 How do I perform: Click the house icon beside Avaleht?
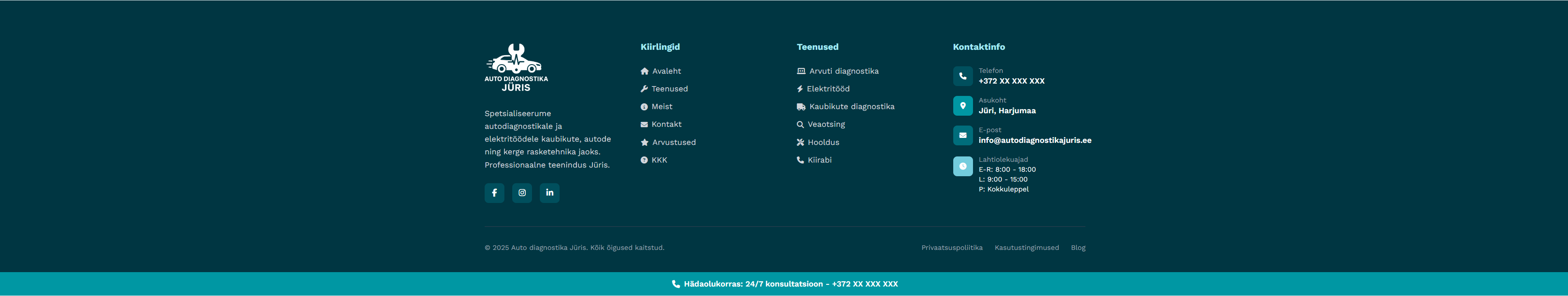click(644, 71)
